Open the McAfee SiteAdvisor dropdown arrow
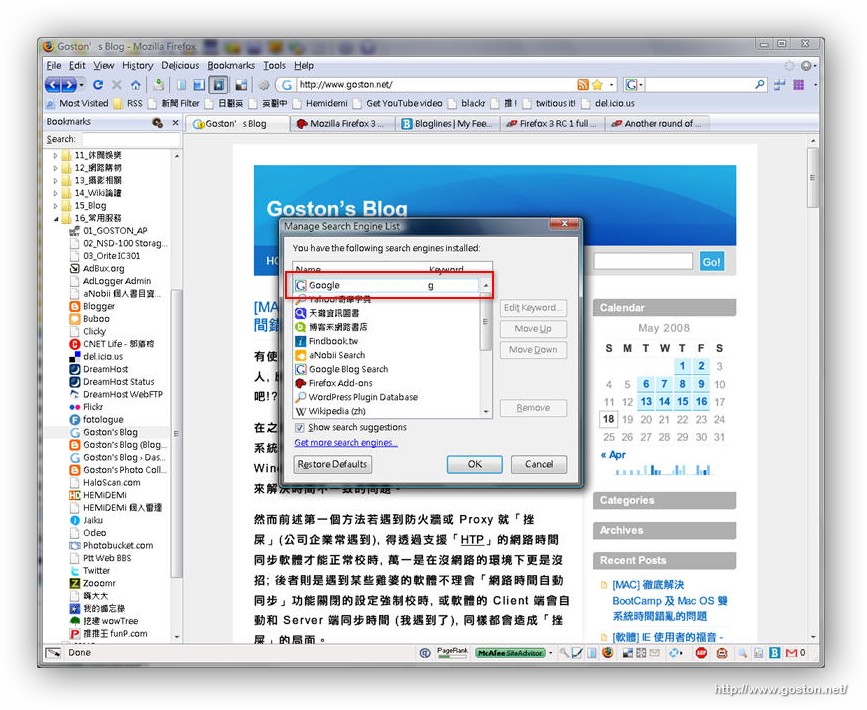This screenshot has width=867, height=710. (x=550, y=653)
